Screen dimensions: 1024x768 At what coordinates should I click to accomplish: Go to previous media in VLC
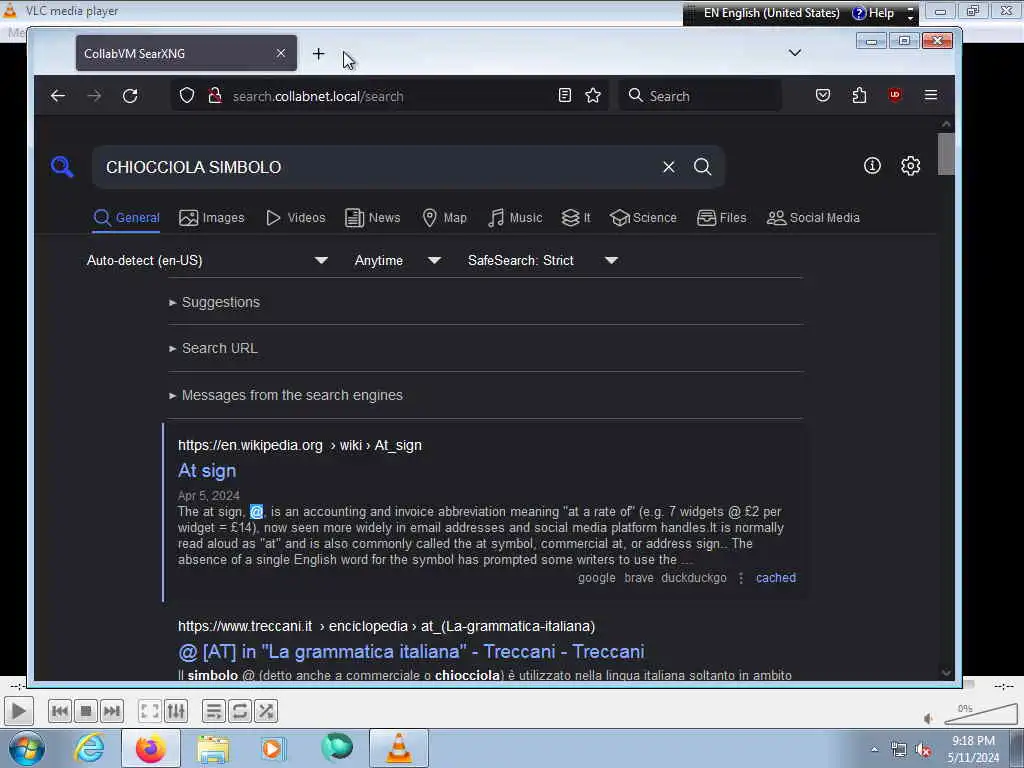[x=59, y=711]
